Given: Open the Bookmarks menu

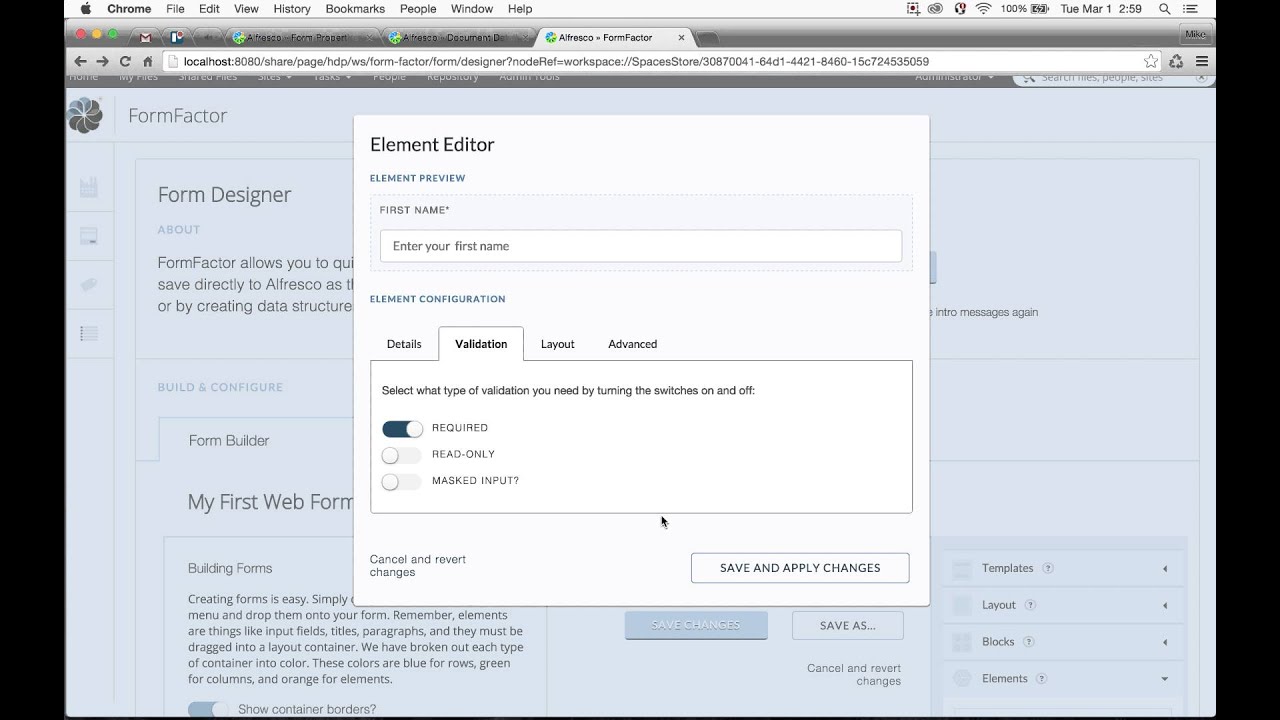Looking at the screenshot, I should tap(355, 9).
